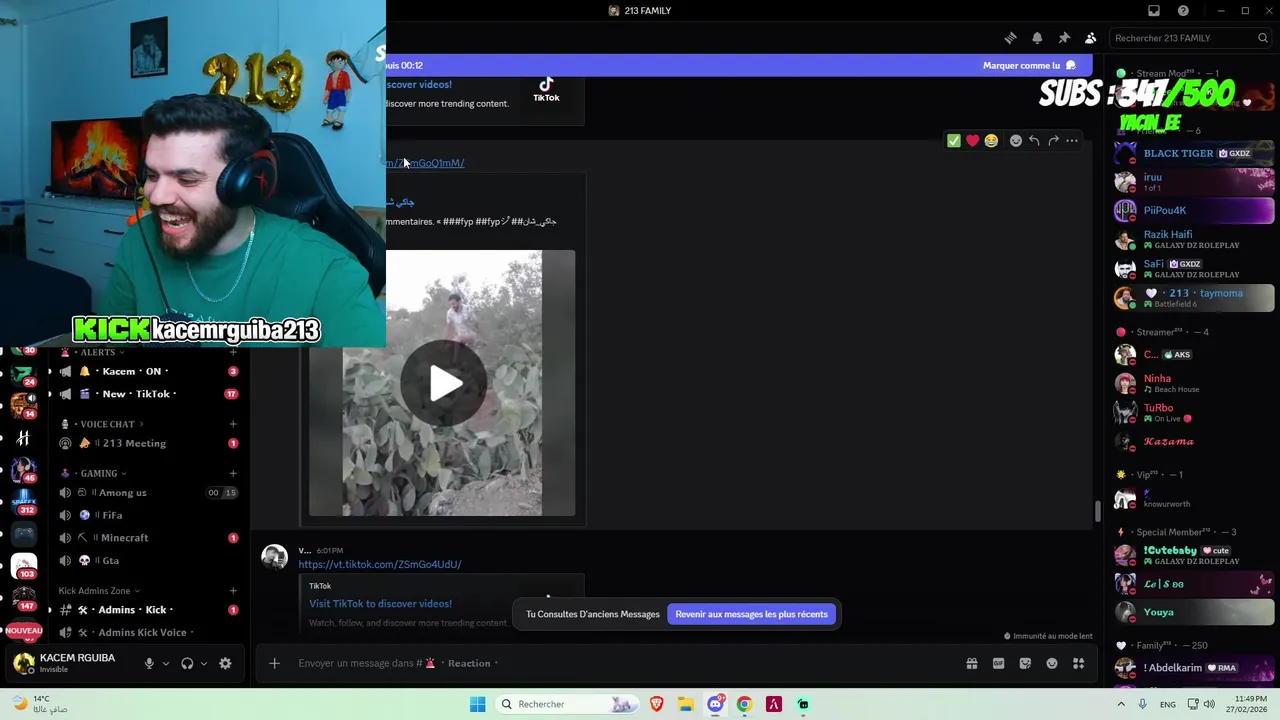The height and width of the screenshot is (720, 1280).
Task: Collapse the Kick Admins Zone category
Action: coord(99,591)
